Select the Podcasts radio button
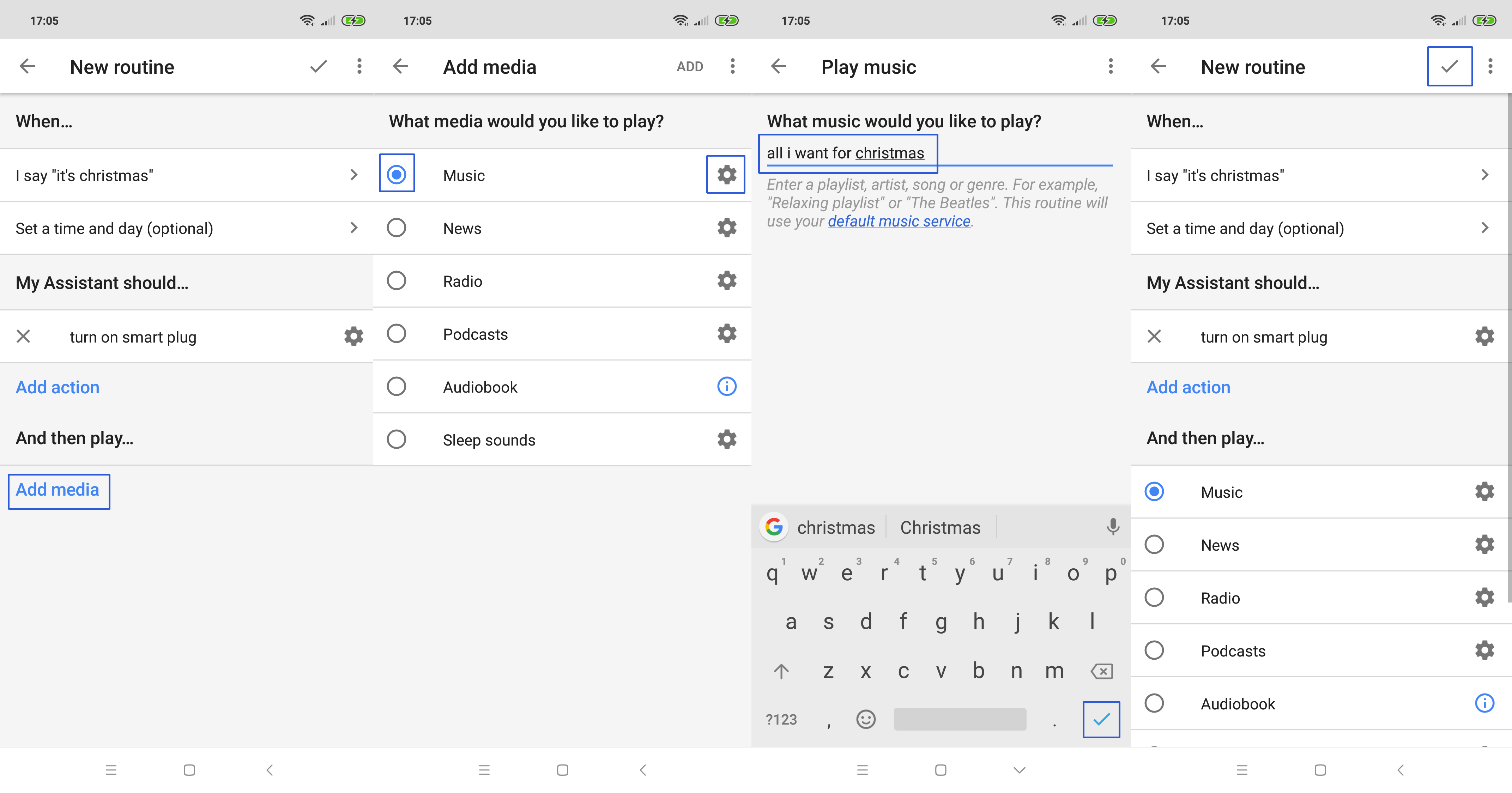This screenshot has width=1512, height=793. pos(397,333)
